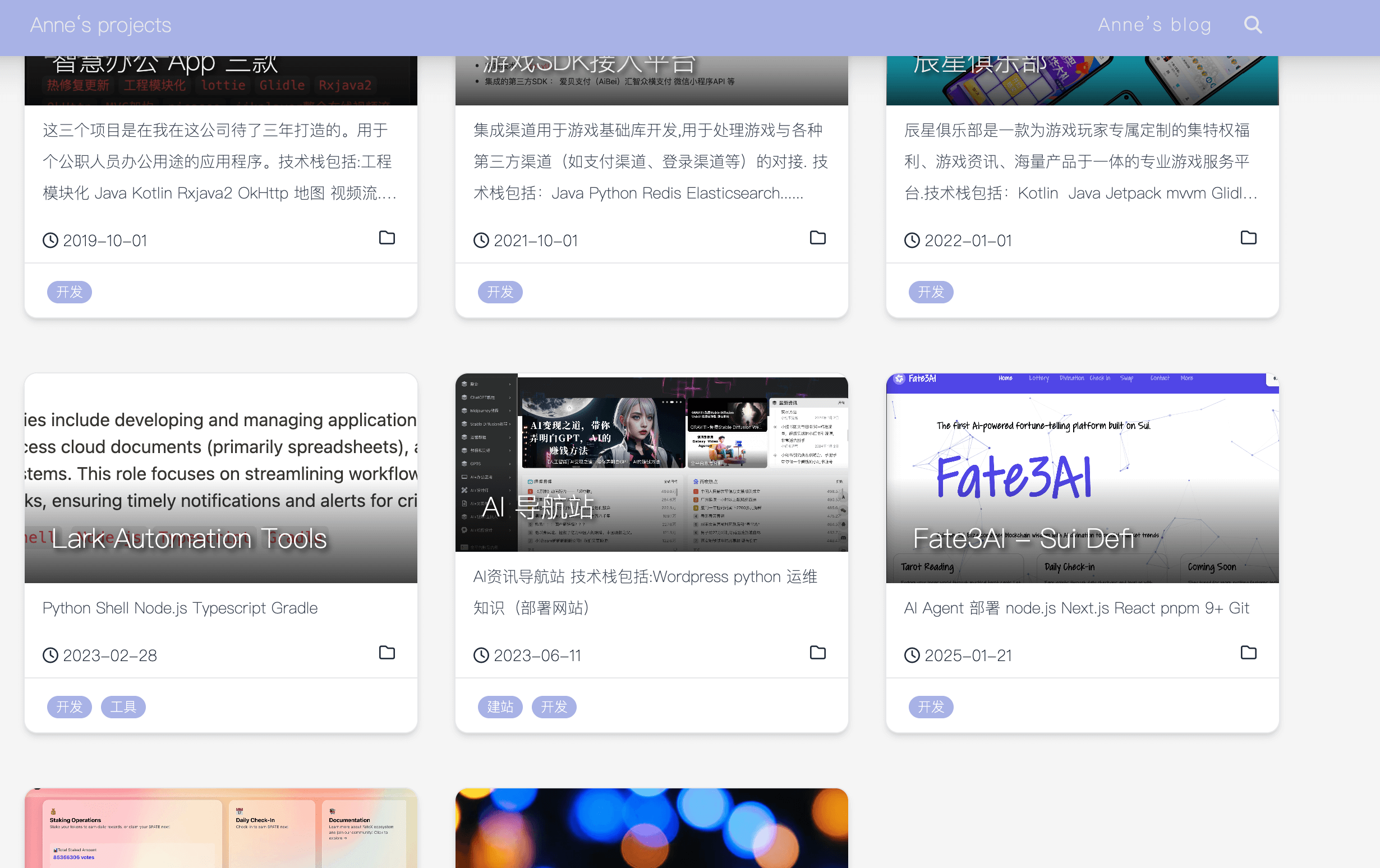This screenshot has height=868, width=1380.
Task: Click folder icon on AI 导航站 card
Action: click(817, 653)
